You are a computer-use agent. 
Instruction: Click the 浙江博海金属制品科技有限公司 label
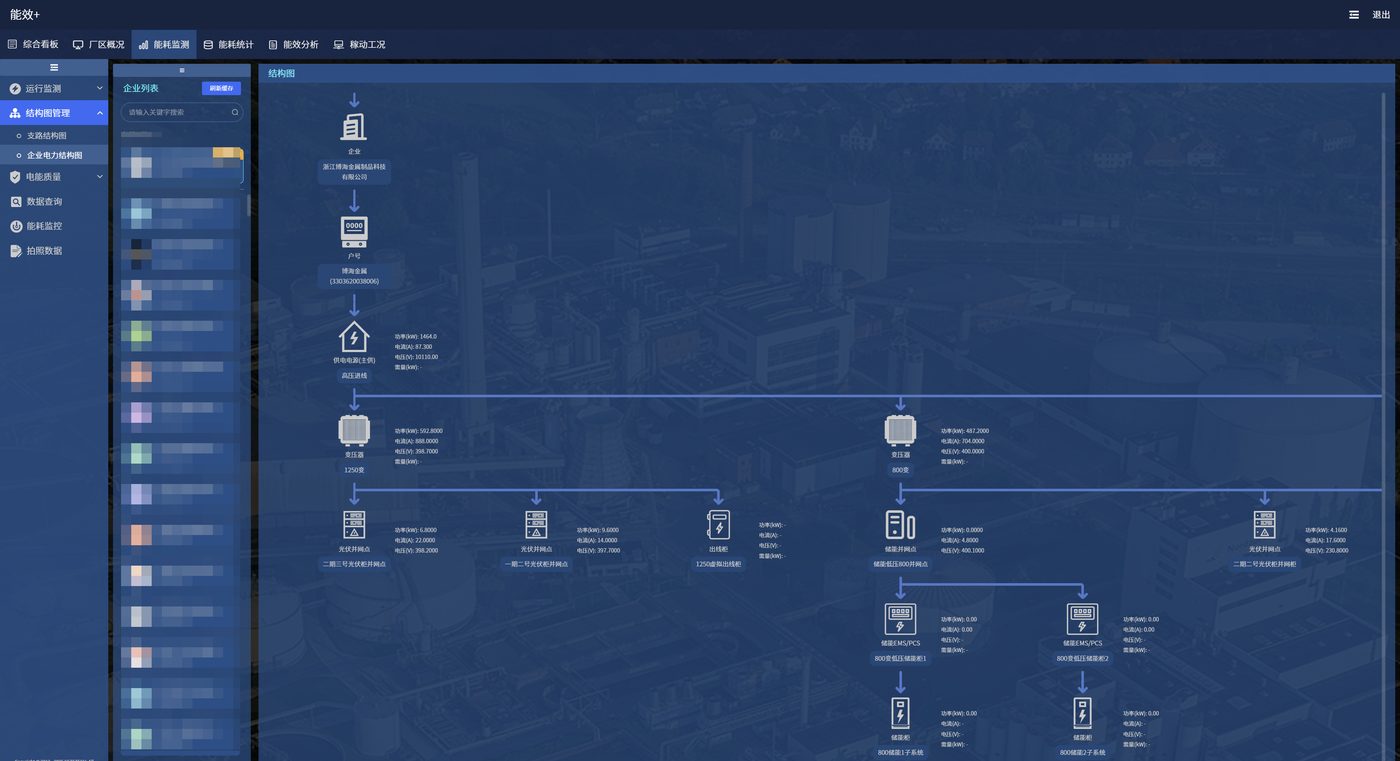coord(354,171)
